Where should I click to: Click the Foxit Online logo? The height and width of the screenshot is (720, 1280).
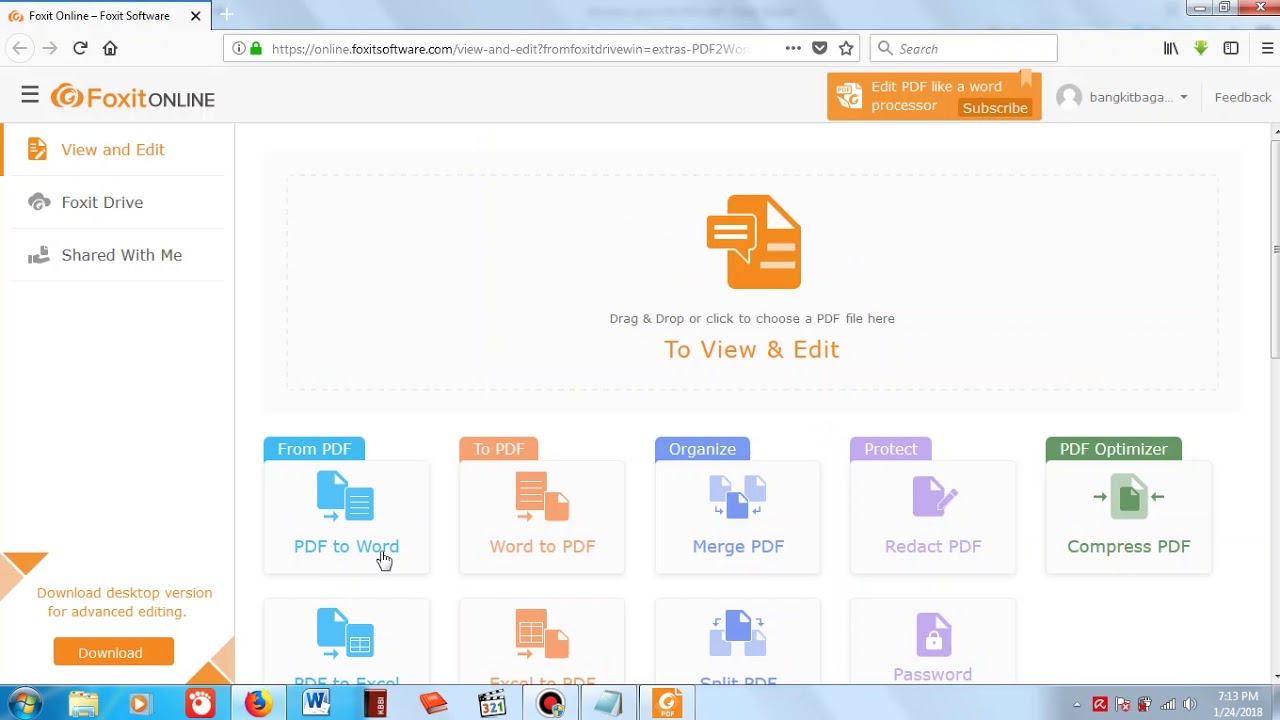[133, 97]
